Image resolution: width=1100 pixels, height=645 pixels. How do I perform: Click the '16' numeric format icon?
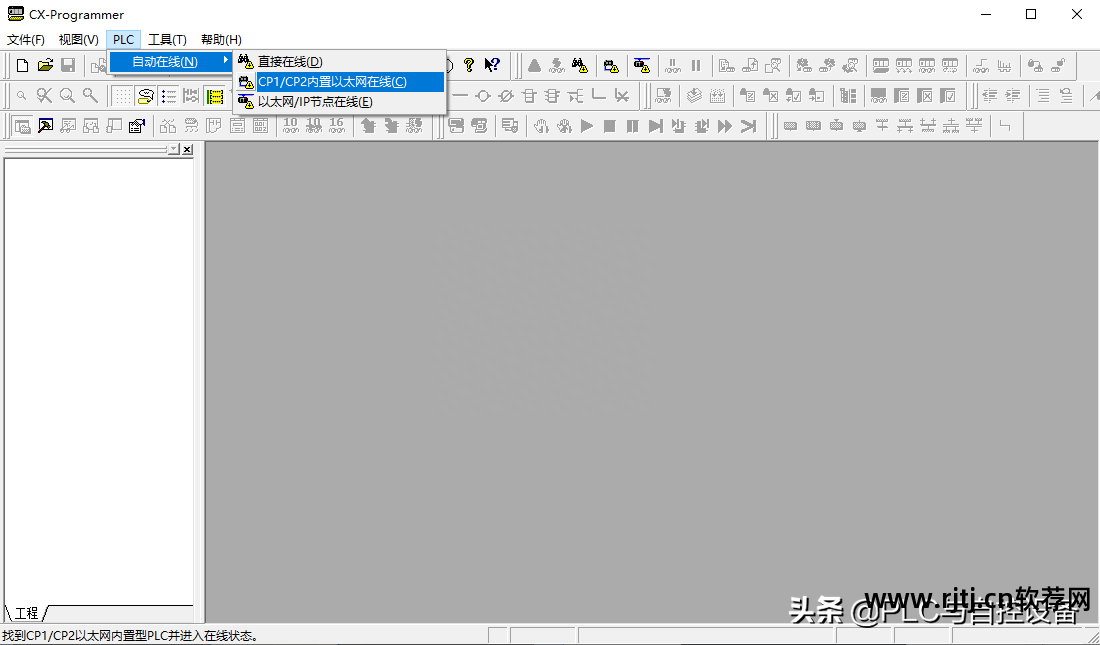[x=337, y=126]
